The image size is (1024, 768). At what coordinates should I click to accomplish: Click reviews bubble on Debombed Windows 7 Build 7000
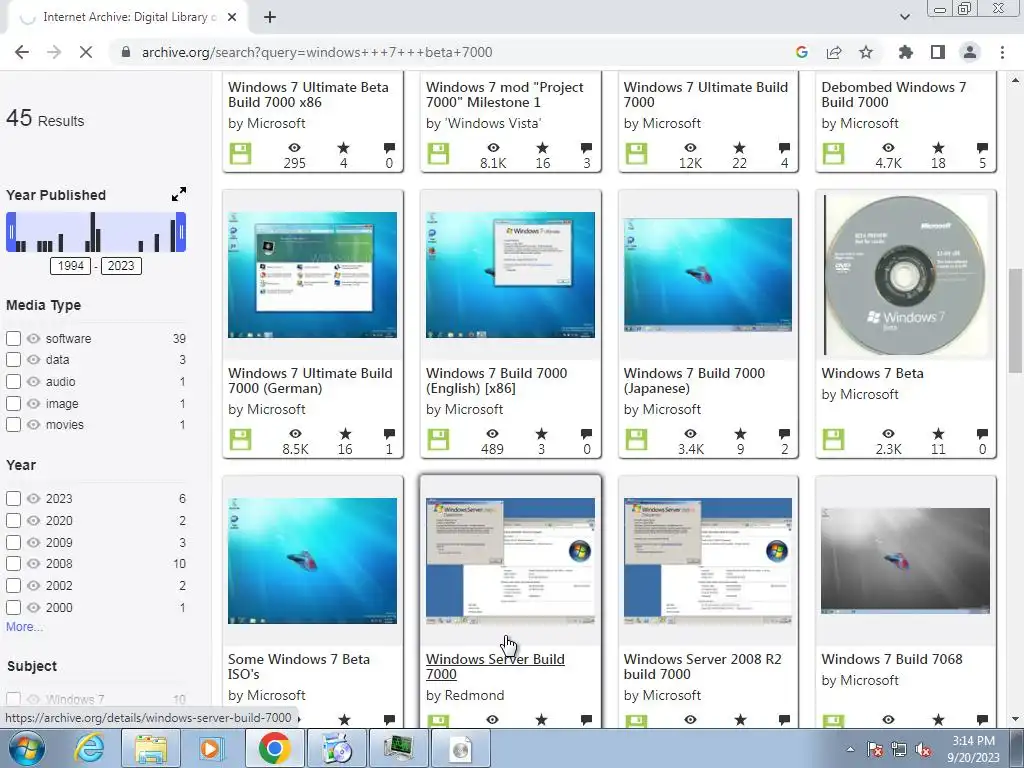tap(982, 148)
